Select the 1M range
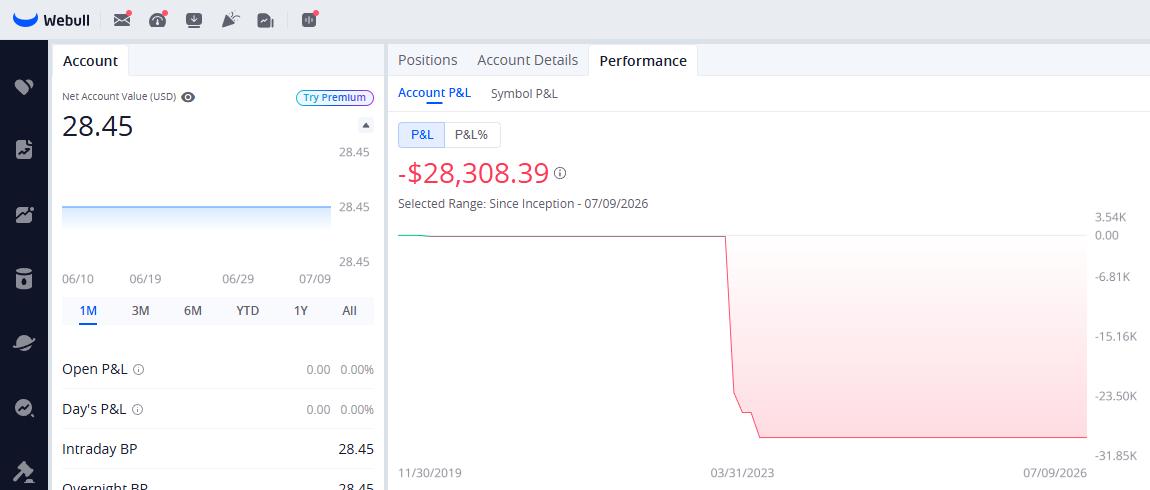 88,311
